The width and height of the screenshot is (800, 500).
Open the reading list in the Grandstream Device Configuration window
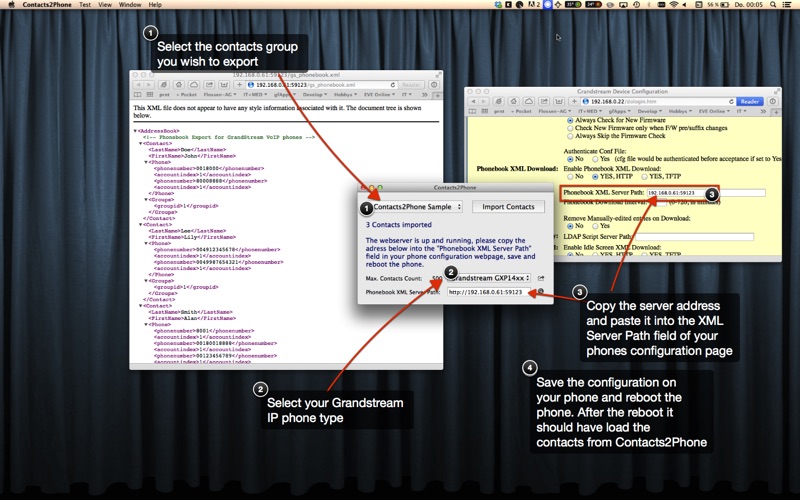click(472, 111)
